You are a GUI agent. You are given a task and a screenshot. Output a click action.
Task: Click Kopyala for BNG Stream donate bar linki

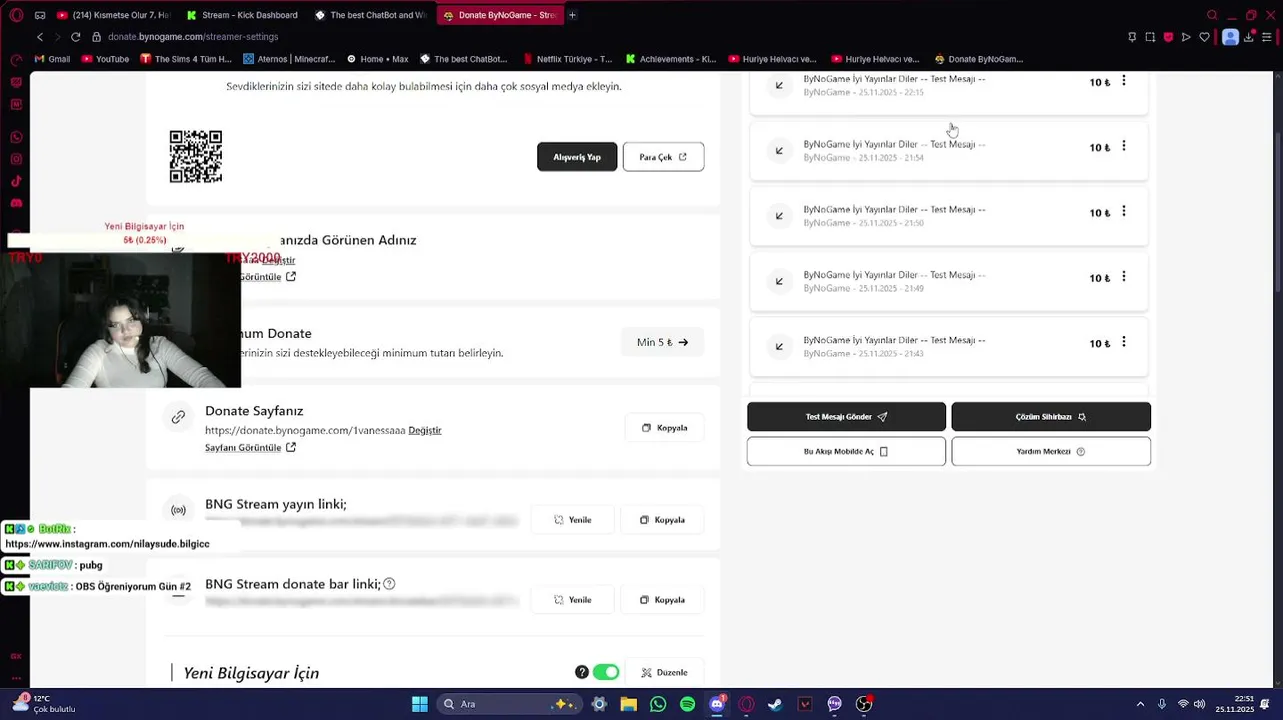[x=662, y=600]
